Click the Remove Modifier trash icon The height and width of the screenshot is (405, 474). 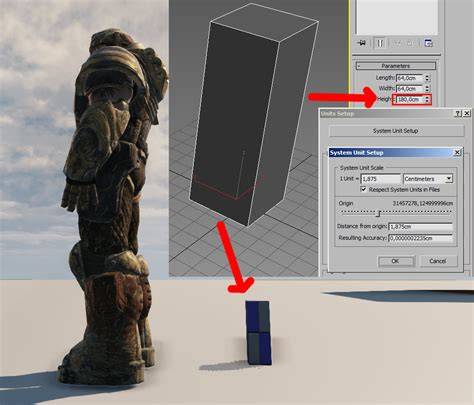(411, 43)
